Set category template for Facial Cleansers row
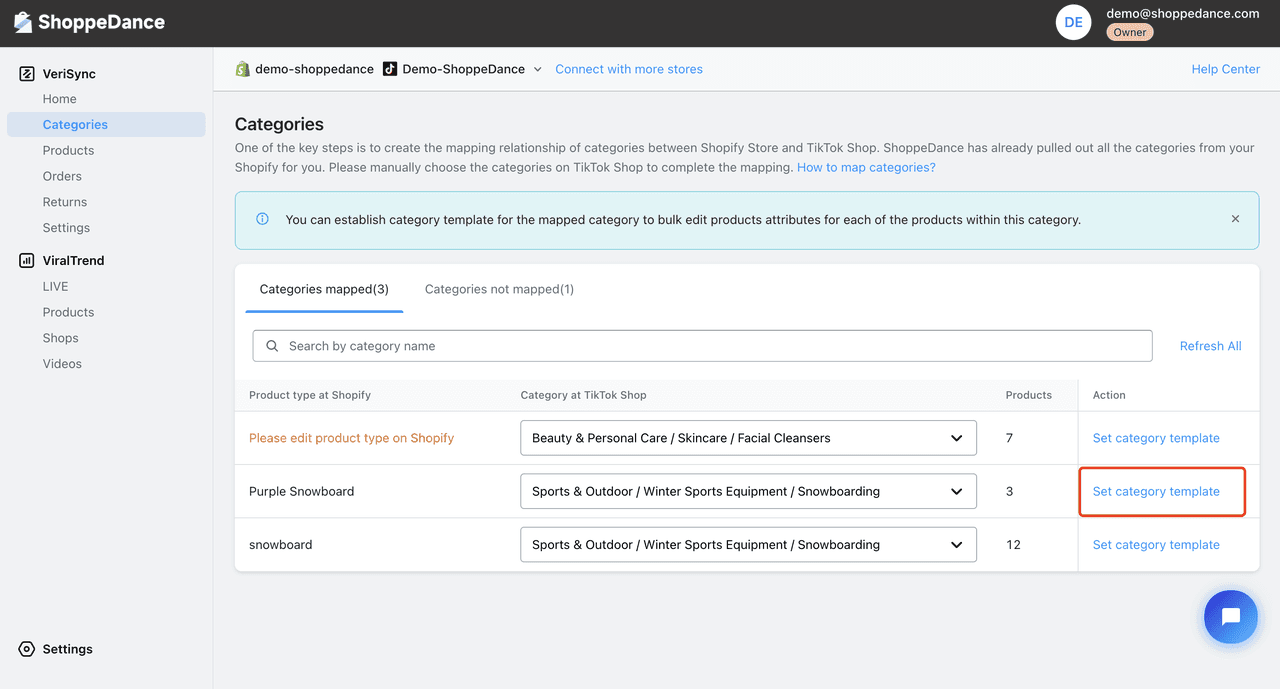 pyautogui.click(x=1156, y=438)
